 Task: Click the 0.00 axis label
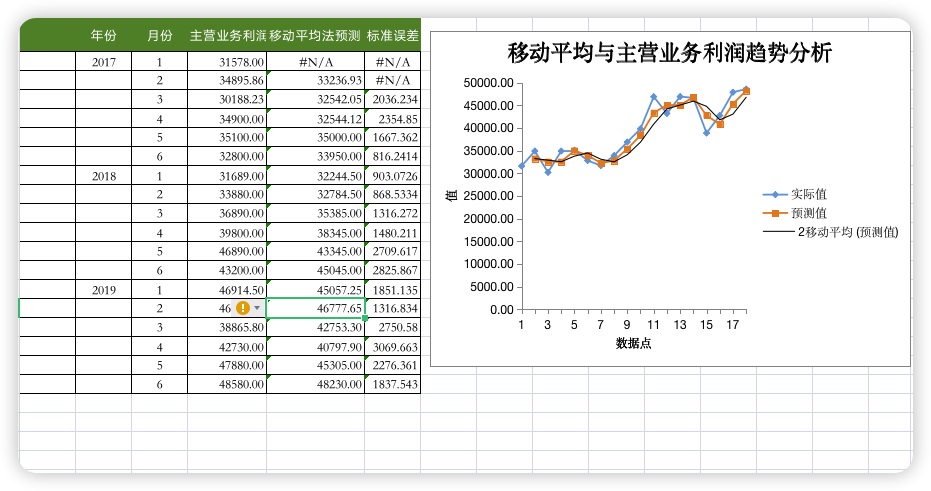(x=502, y=309)
